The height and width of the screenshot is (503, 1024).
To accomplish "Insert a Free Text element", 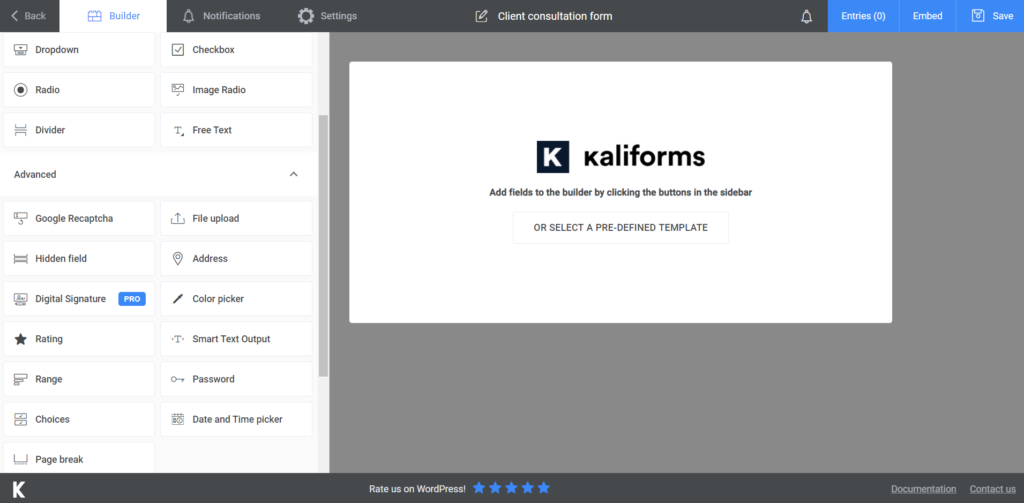I will tap(236, 130).
